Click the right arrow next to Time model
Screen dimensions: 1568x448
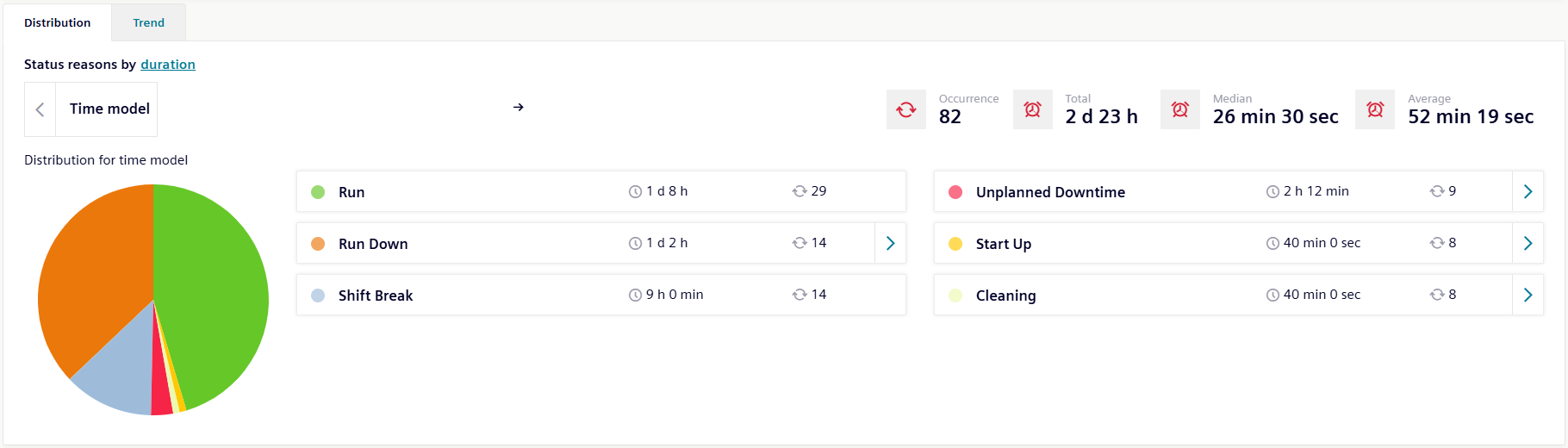518,108
